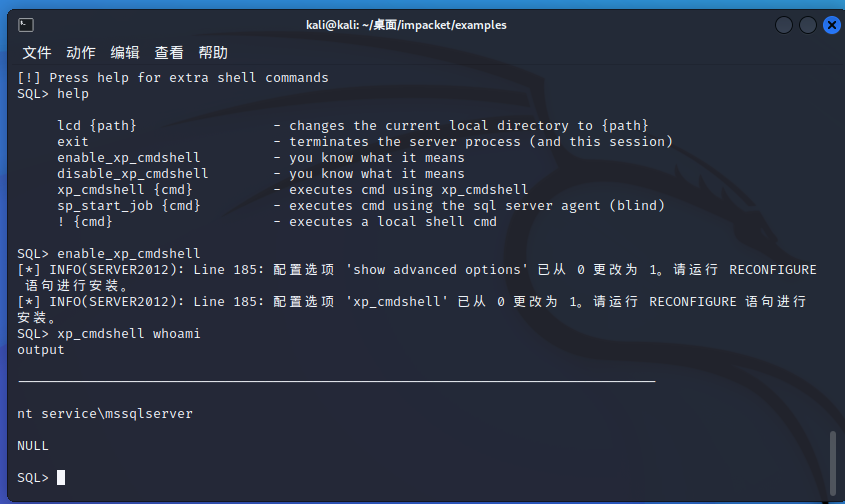Image resolution: width=845 pixels, height=504 pixels.
Task: Click the 'nt service\mssqlserver' output line
Action: [x=105, y=413]
